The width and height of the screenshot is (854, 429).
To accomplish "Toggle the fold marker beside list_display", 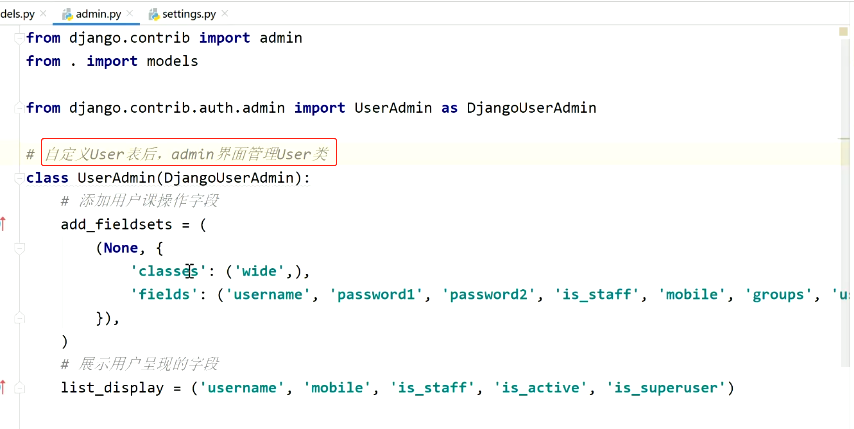I will (19, 387).
